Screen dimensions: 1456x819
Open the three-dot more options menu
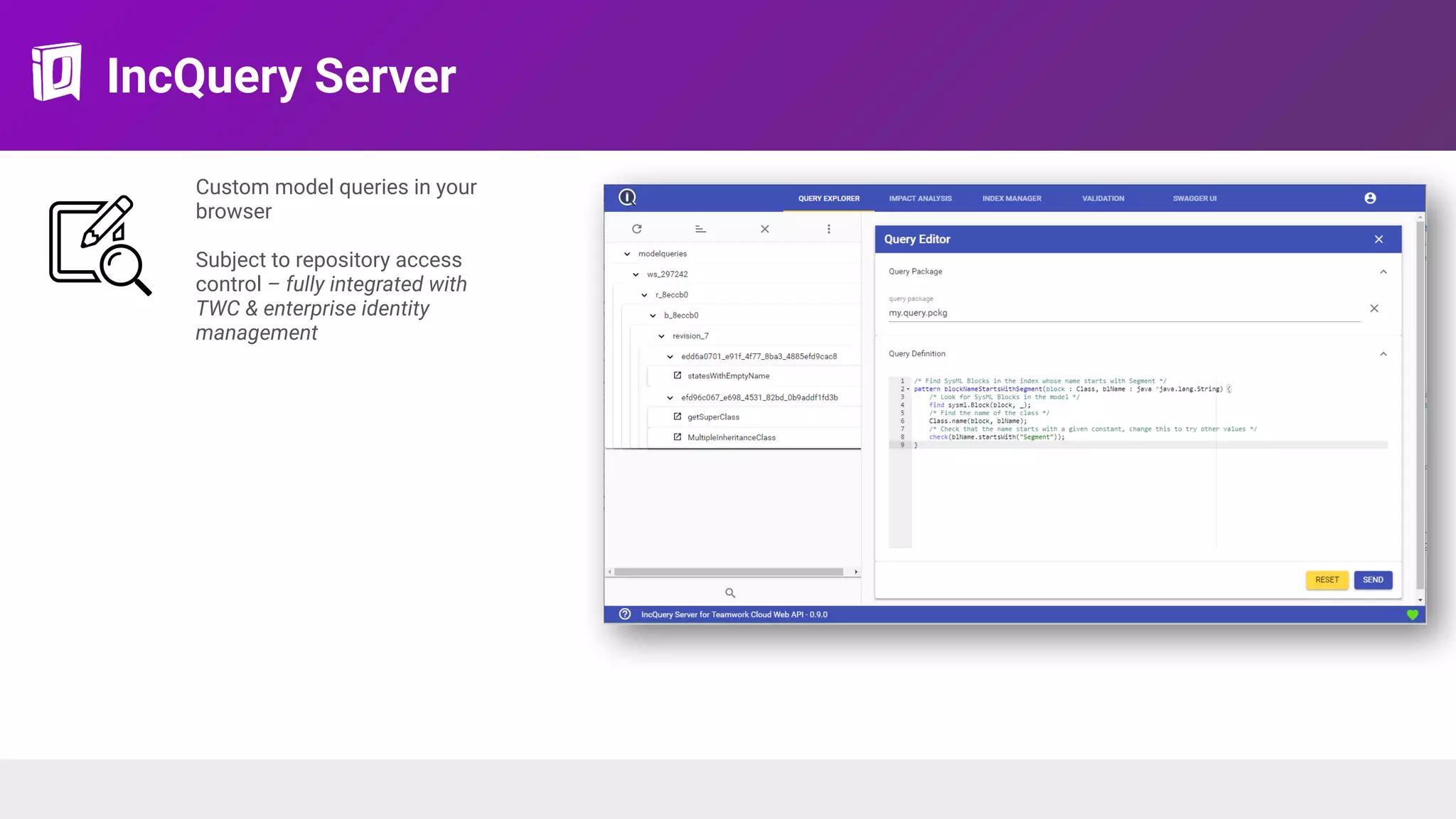pyautogui.click(x=829, y=229)
